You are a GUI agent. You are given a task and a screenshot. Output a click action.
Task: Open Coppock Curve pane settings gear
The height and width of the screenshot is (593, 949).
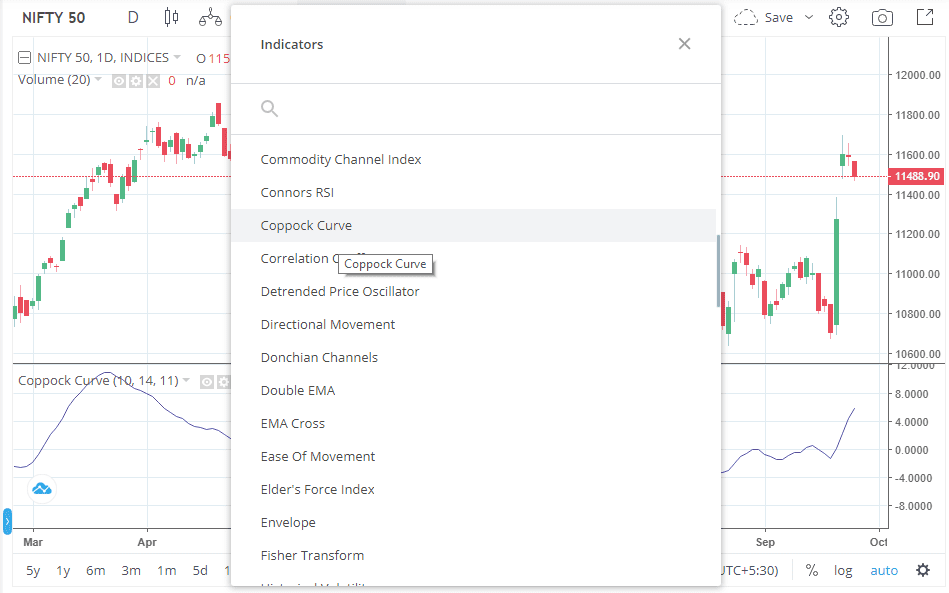[x=224, y=382]
